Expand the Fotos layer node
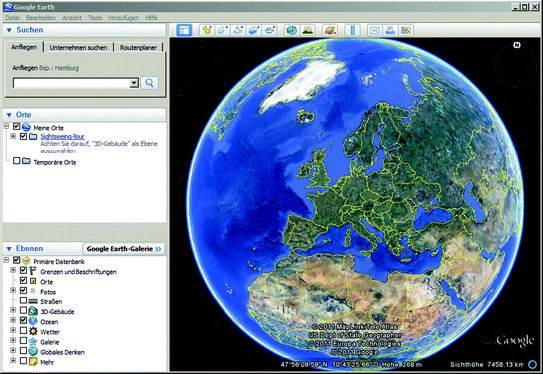The width and height of the screenshot is (543, 374). [x=13, y=290]
